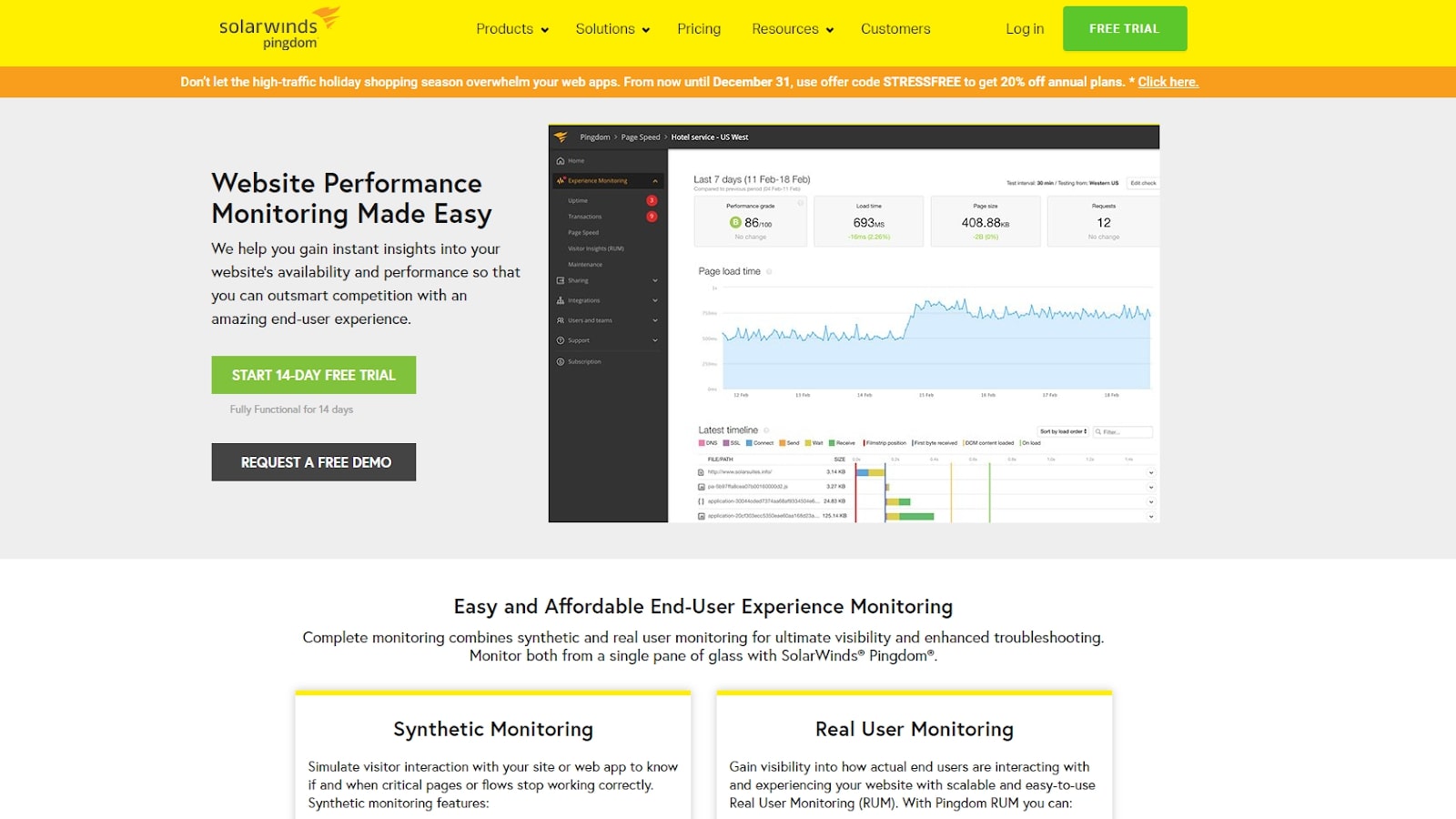This screenshot has height=819, width=1456.
Task: Click Page Speed in the dashboard breadcrumb
Action: click(x=641, y=137)
